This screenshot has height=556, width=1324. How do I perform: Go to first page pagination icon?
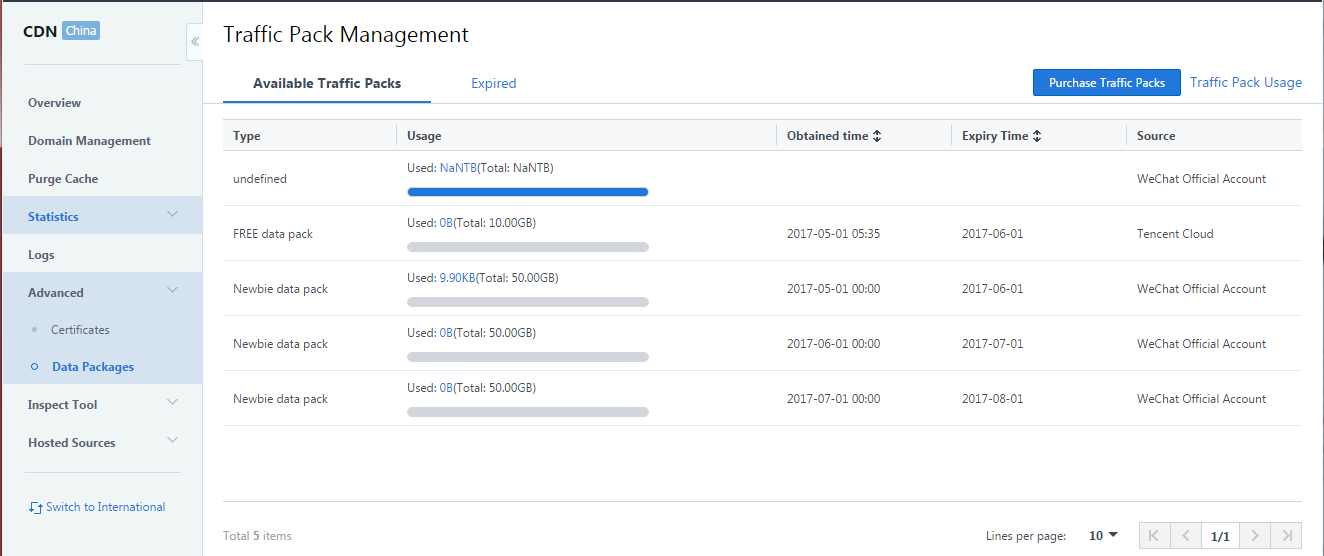coord(1153,536)
